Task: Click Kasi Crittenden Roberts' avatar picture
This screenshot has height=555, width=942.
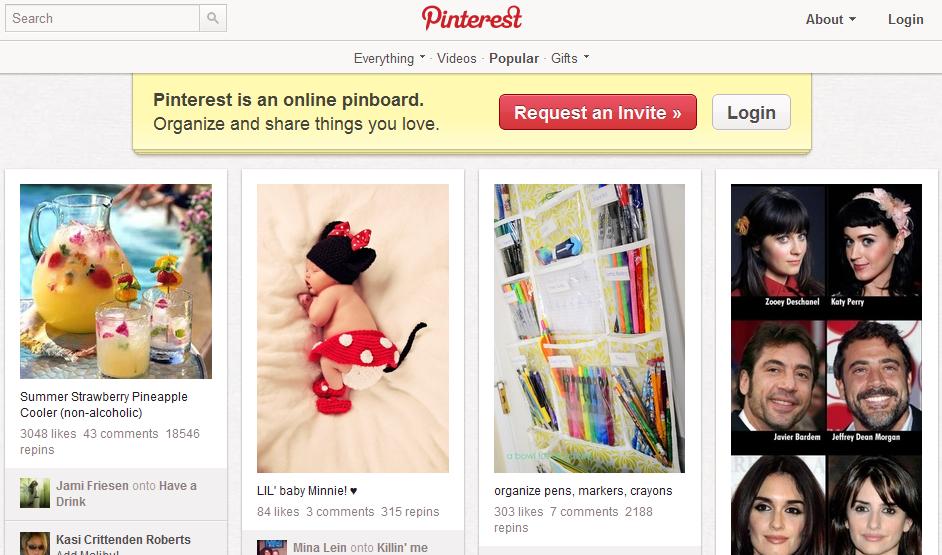Action: click(35, 543)
